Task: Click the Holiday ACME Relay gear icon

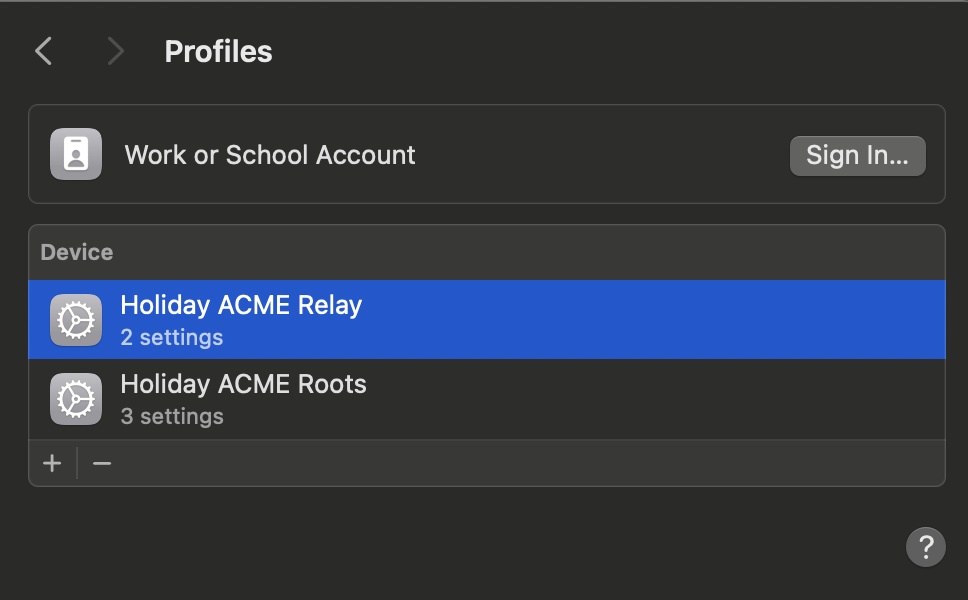Action: (x=76, y=320)
